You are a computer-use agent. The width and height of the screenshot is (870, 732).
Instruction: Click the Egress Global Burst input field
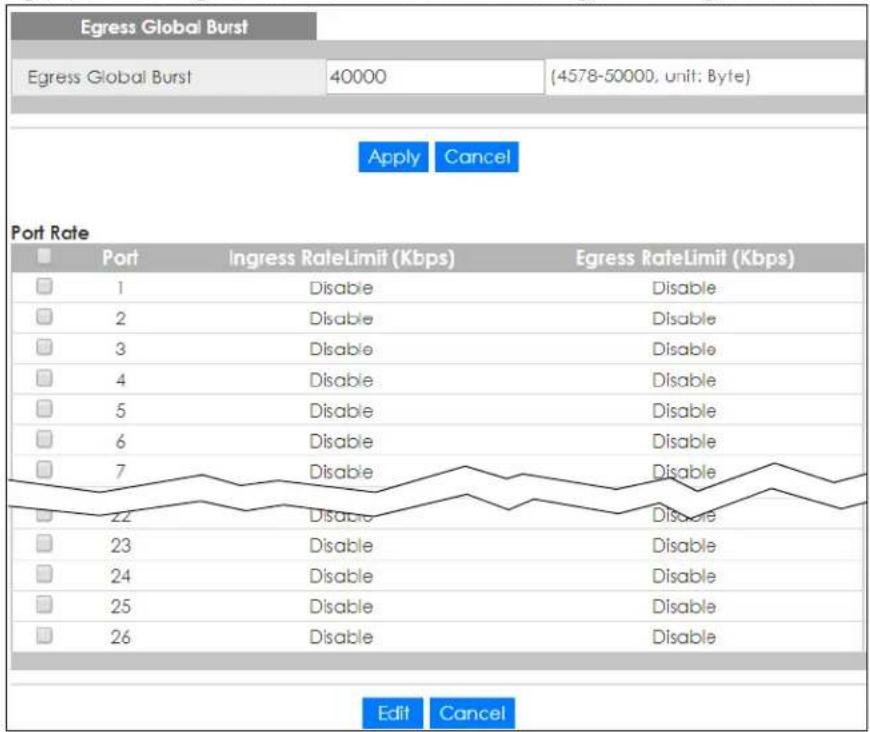(x=435, y=77)
